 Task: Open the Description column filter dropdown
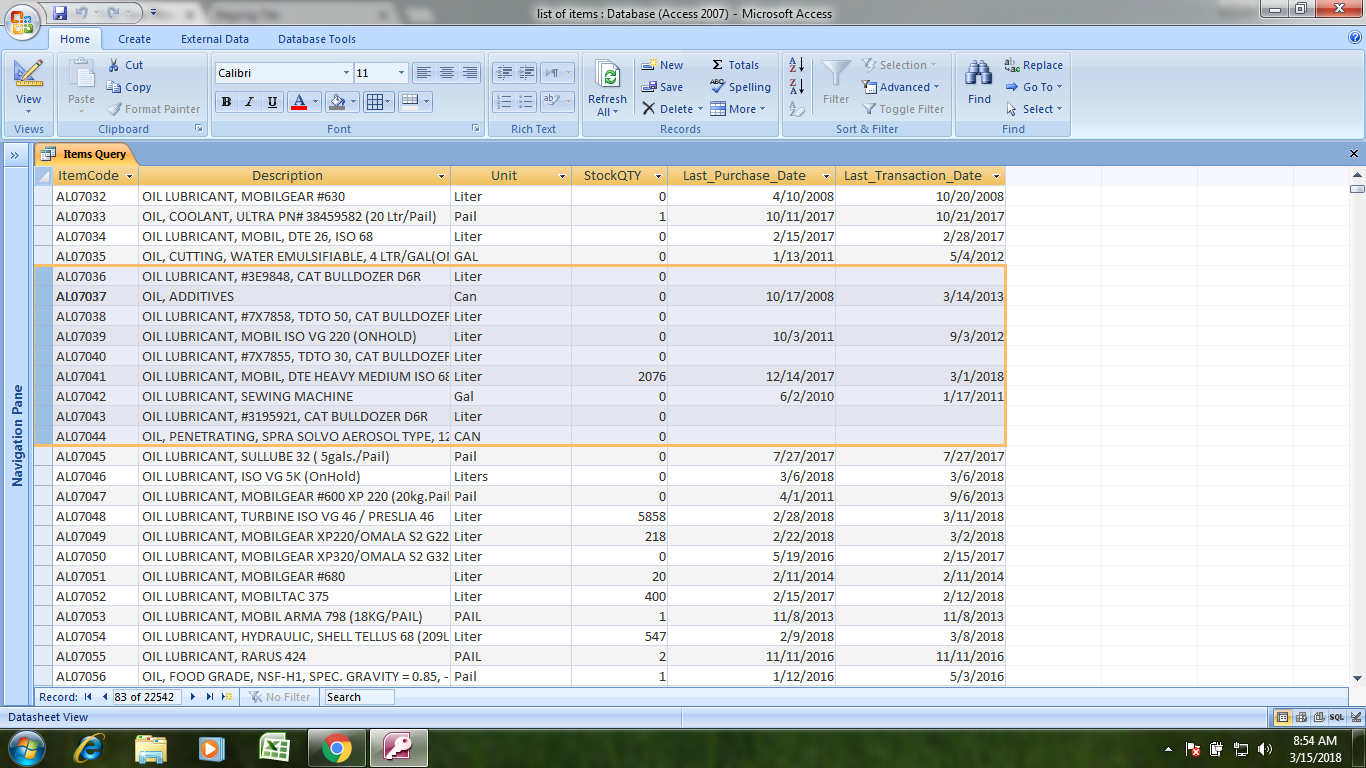tap(442, 176)
